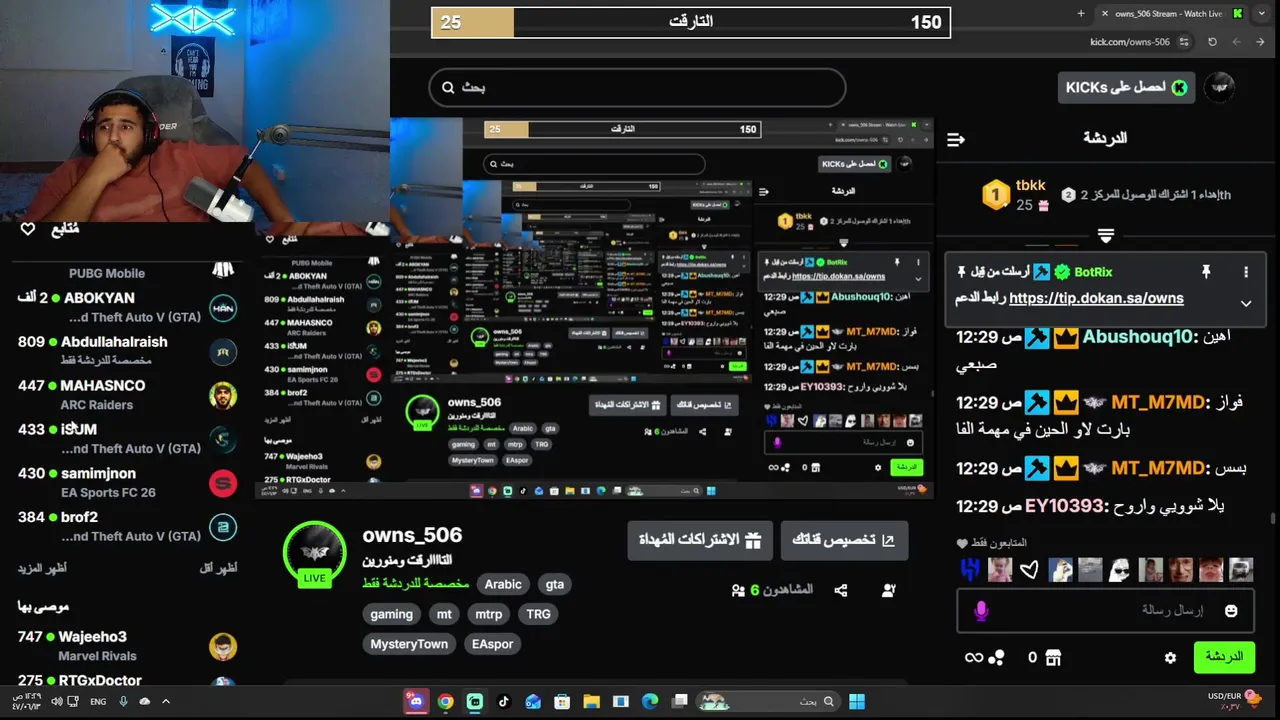Open Wajeeho3 Marvel Rivals recommended channel
Viewport: 1280px width, 720px height.
click(x=127, y=646)
